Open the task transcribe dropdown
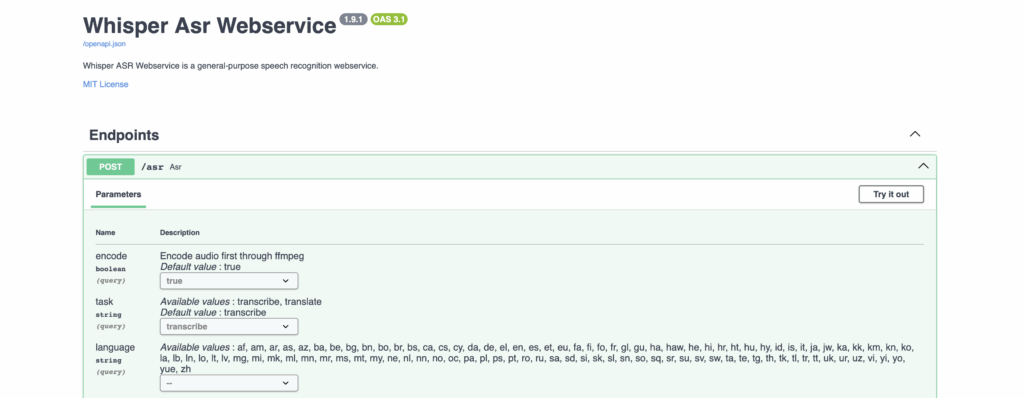 (x=229, y=326)
